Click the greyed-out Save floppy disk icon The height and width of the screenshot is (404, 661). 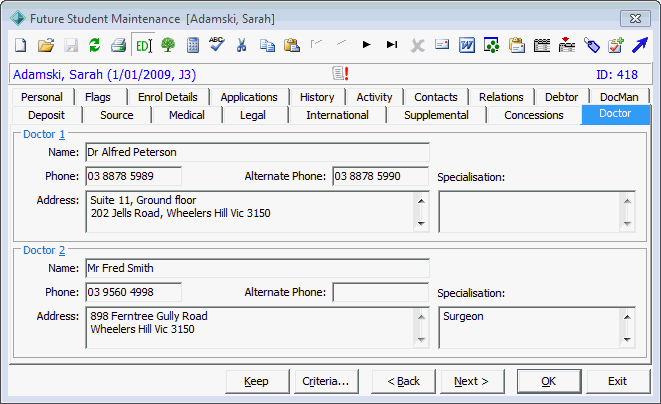tap(71, 45)
